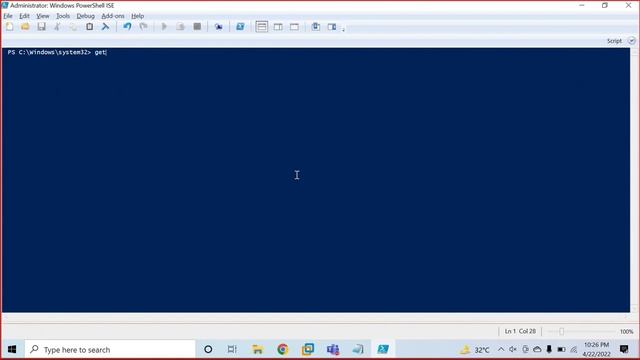
Task: Open File Explorer from the taskbar
Action: tap(258, 349)
